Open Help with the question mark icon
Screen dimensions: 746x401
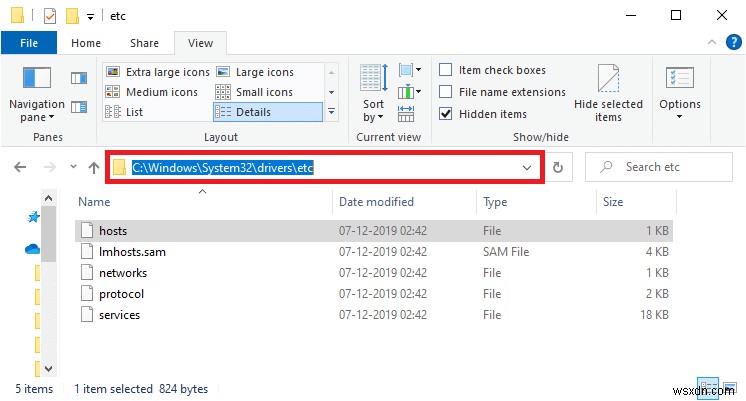(734, 42)
